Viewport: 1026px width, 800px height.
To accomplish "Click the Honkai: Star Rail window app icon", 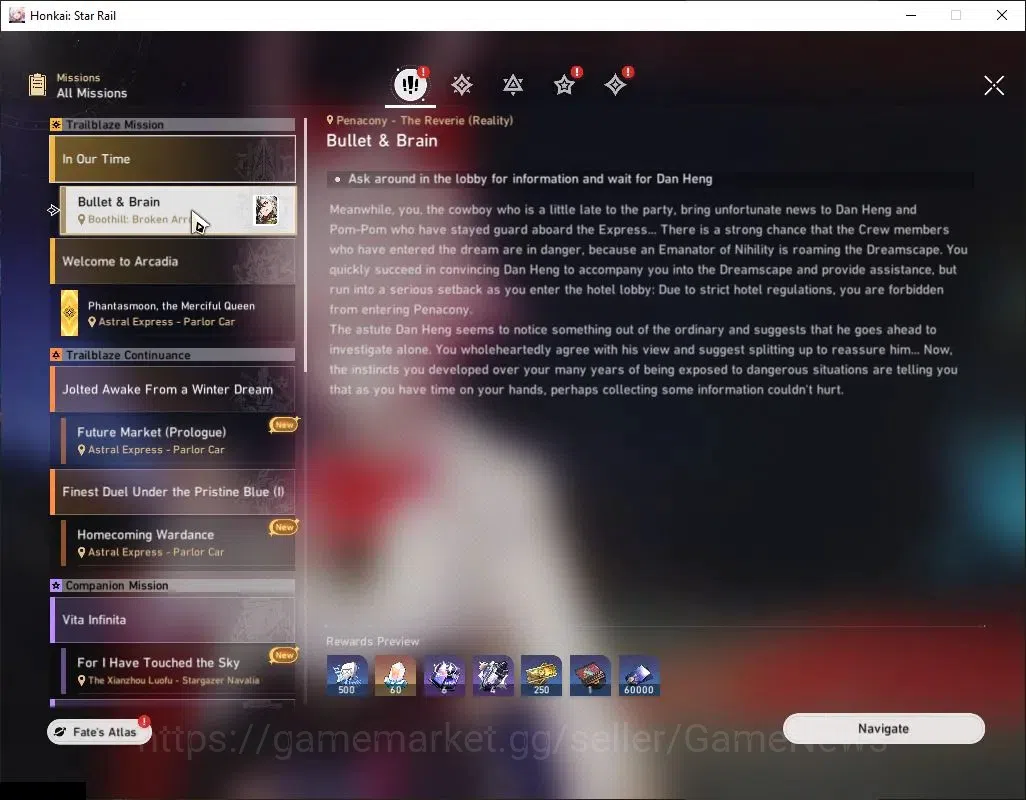I will pyautogui.click(x=16, y=15).
